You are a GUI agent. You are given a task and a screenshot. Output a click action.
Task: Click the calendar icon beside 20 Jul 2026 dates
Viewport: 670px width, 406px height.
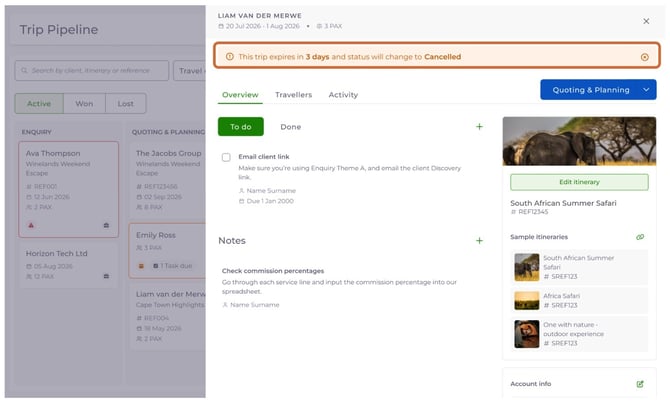(221, 26)
